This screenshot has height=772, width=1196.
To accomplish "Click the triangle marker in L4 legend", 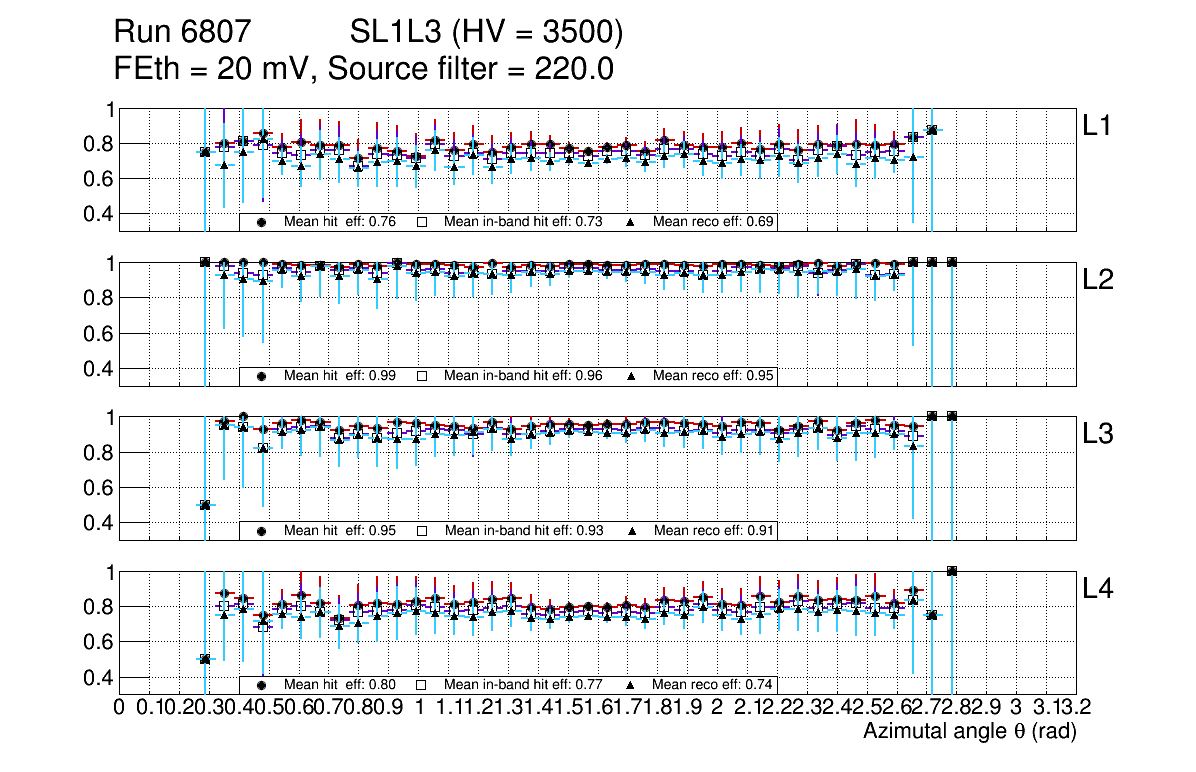I will pyautogui.click(x=632, y=685).
